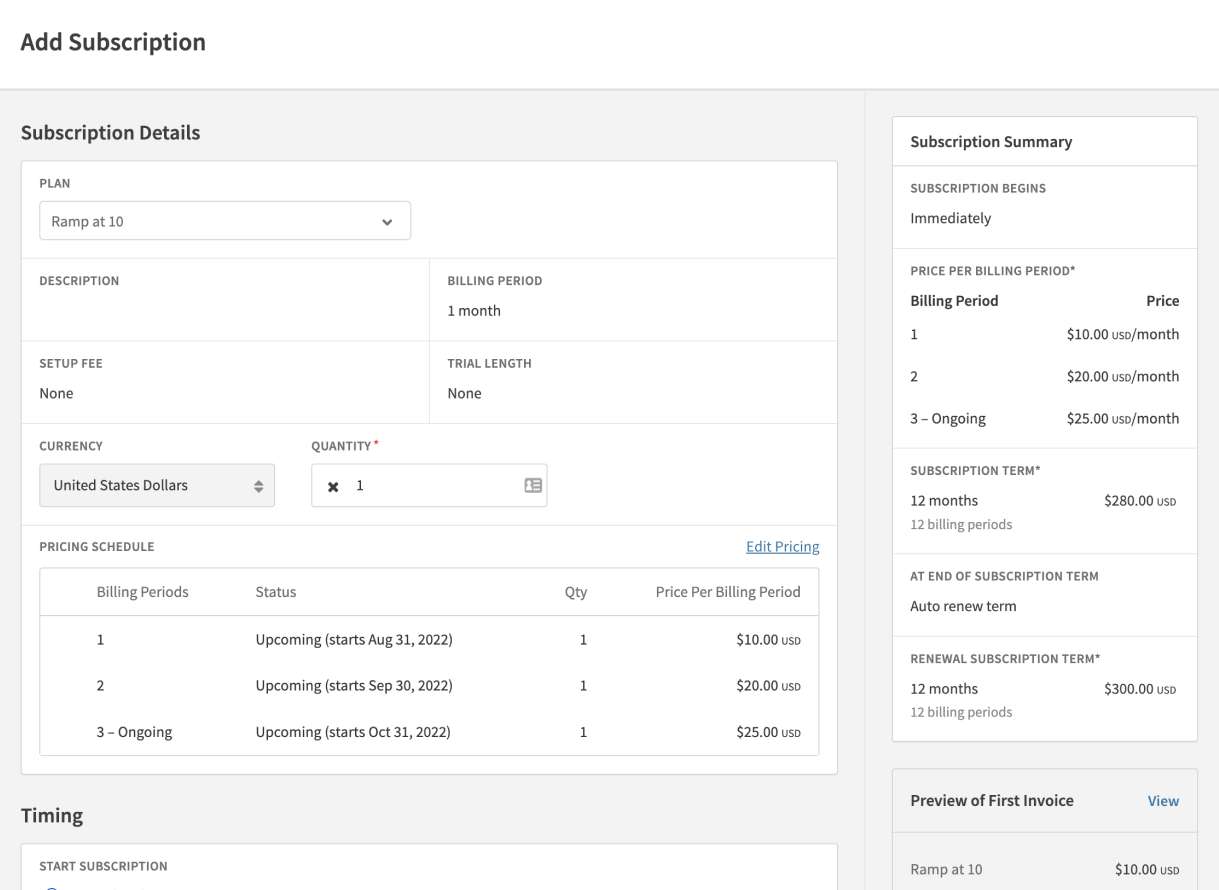Click the Add Subscription page title
The image size is (1219, 890).
point(113,43)
